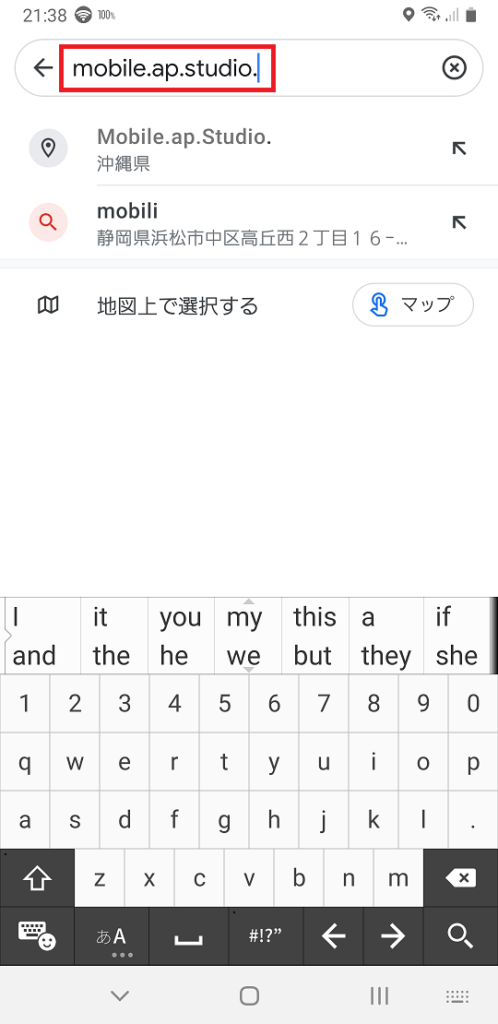The height and width of the screenshot is (1024, 498).
Task: Open the symbols #!? keyboard
Action: pos(266,936)
